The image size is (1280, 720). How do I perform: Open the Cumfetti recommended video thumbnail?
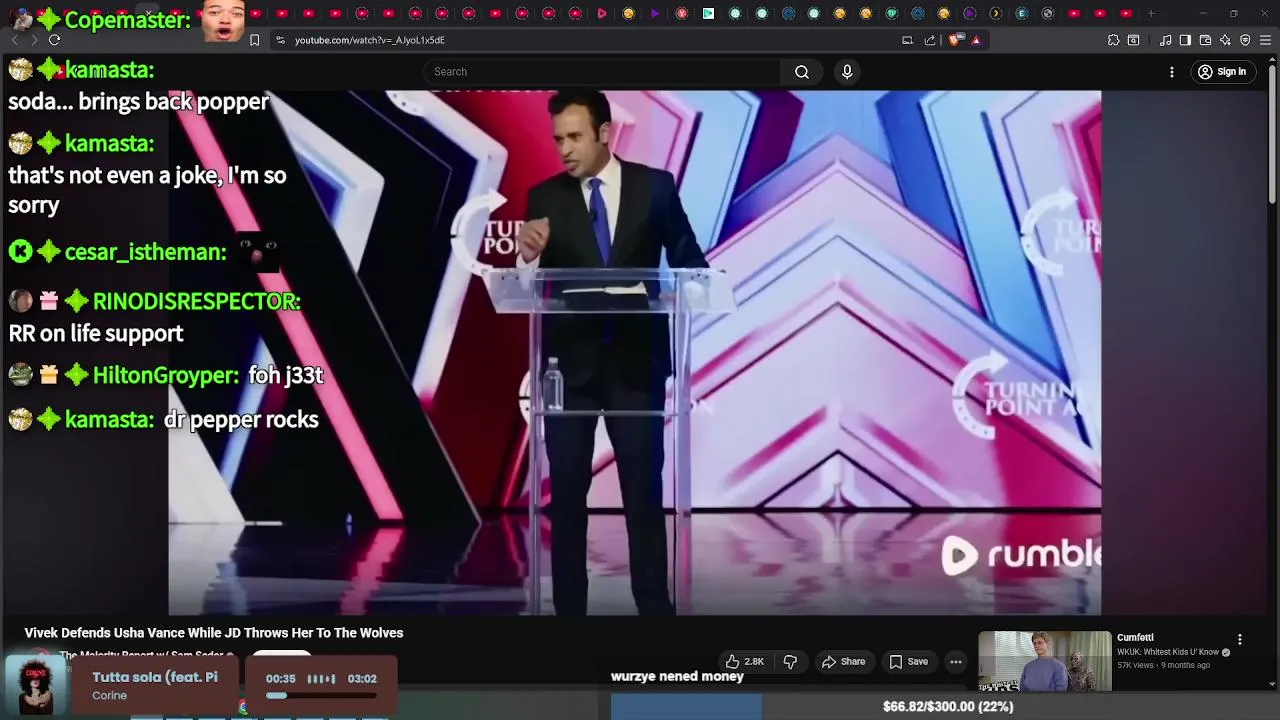point(1044,661)
